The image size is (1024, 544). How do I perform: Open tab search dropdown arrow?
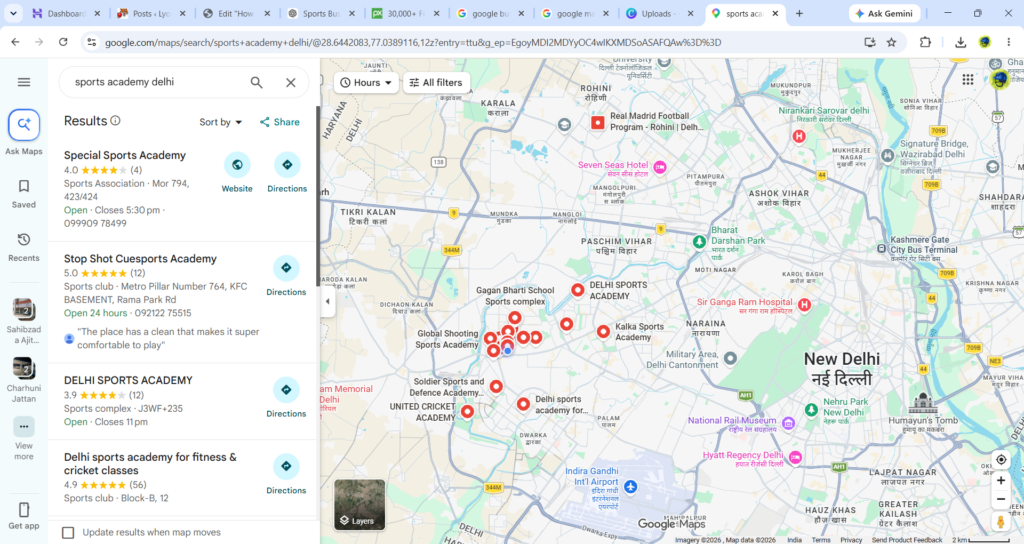[13, 13]
